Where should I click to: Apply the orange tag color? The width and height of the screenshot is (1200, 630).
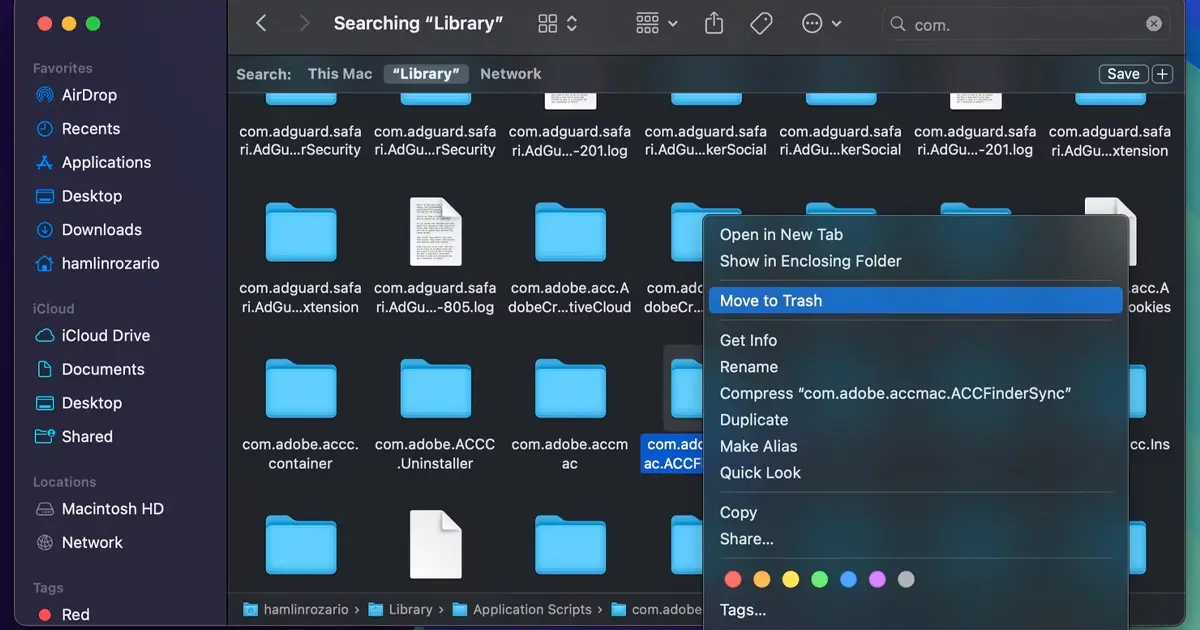pos(762,579)
